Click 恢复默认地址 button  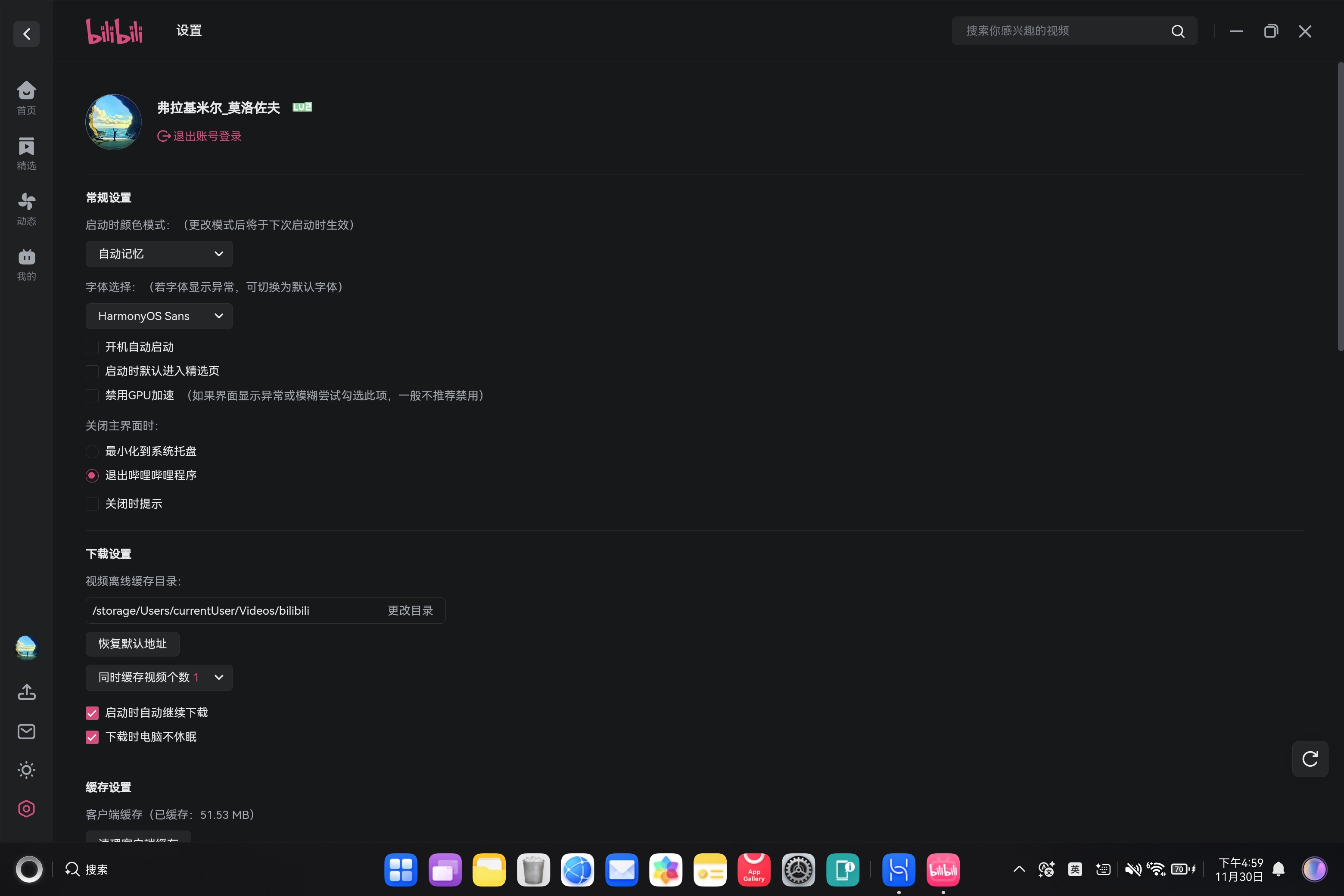[x=132, y=644]
